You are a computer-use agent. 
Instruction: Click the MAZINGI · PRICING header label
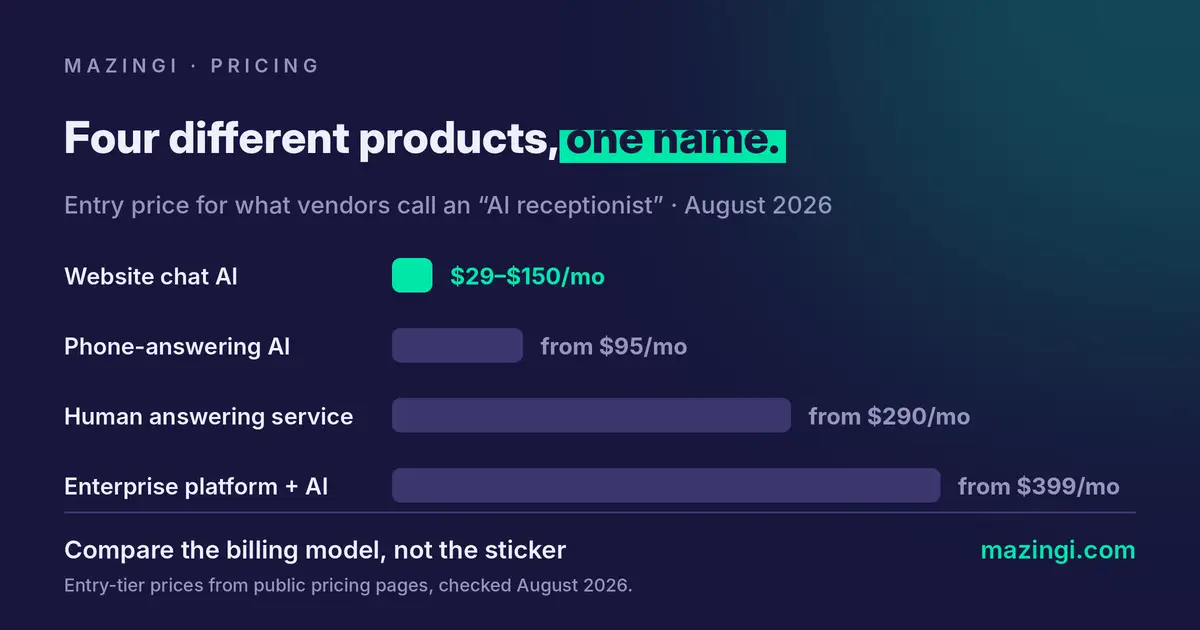point(192,66)
